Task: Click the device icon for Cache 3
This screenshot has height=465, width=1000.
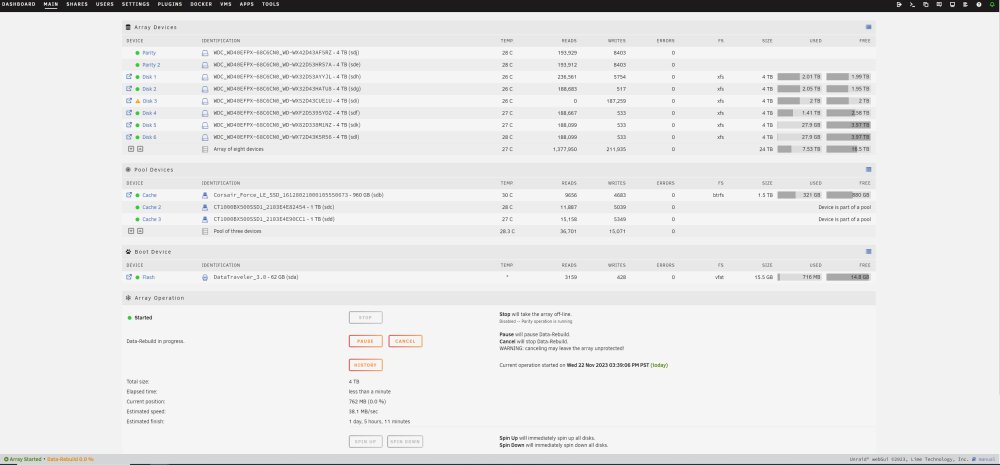Action: [x=205, y=219]
